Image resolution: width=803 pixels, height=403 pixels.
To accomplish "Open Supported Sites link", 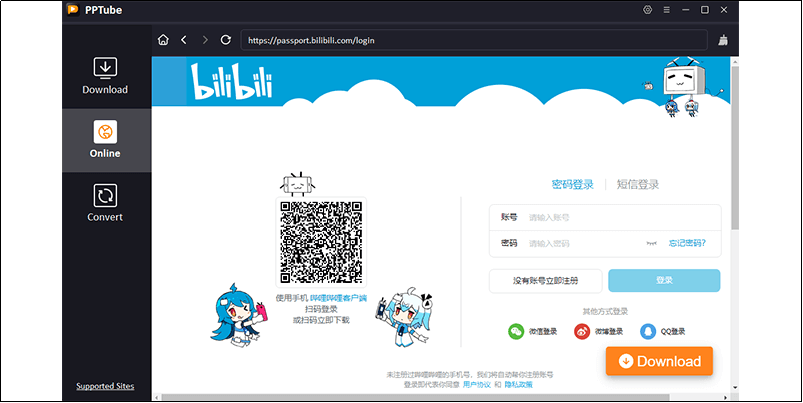I will [105, 386].
